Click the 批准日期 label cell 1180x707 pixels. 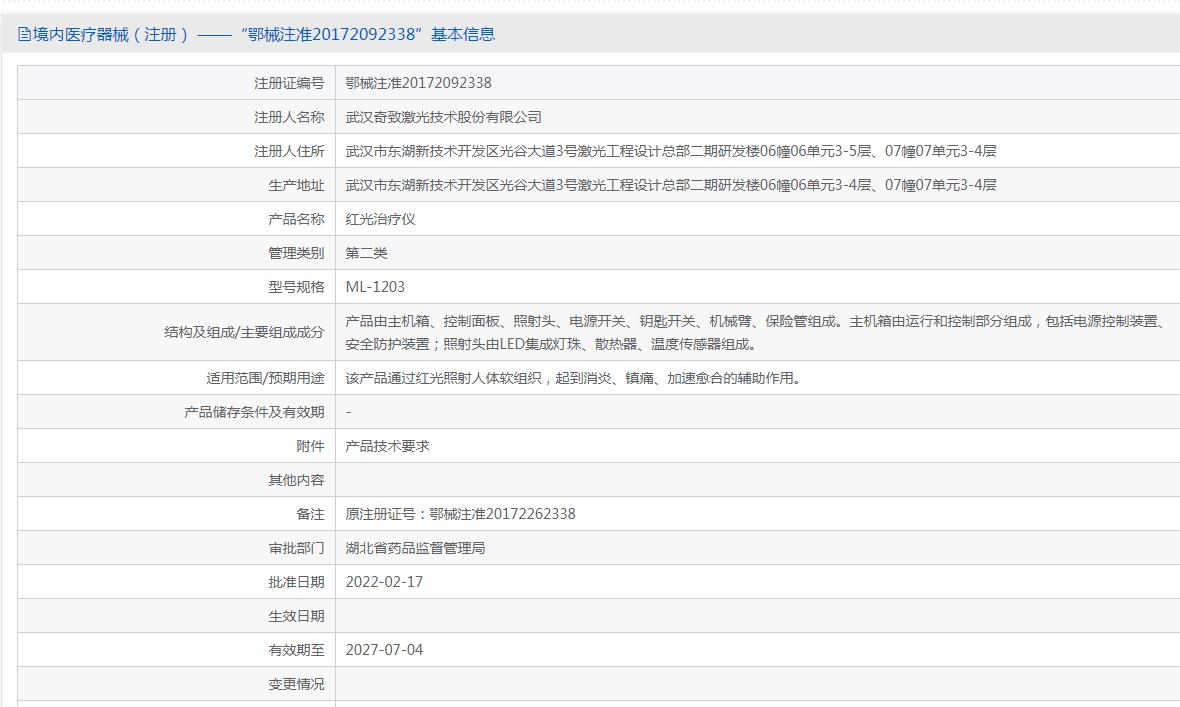(176, 582)
